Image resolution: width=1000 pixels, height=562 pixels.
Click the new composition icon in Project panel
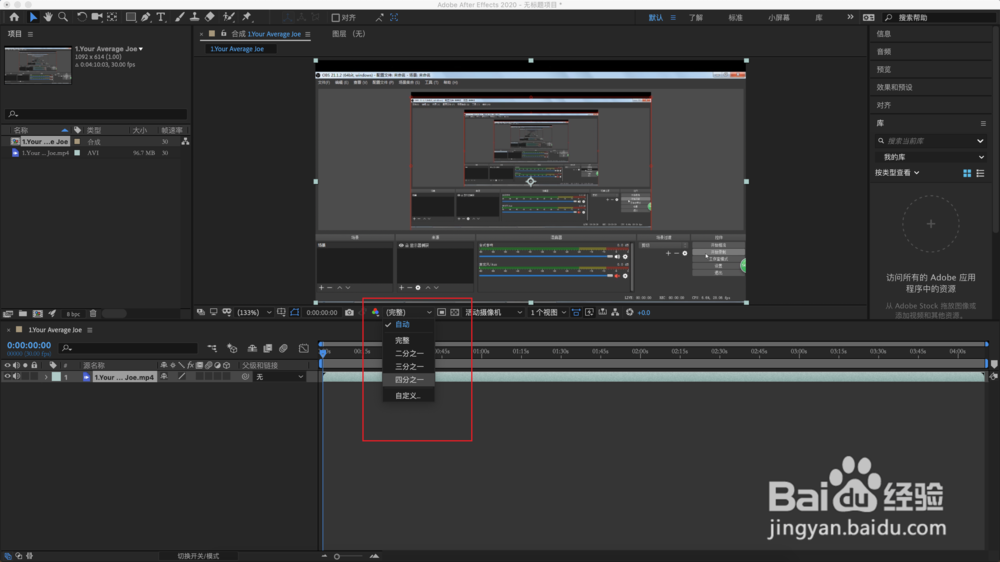point(38,314)
